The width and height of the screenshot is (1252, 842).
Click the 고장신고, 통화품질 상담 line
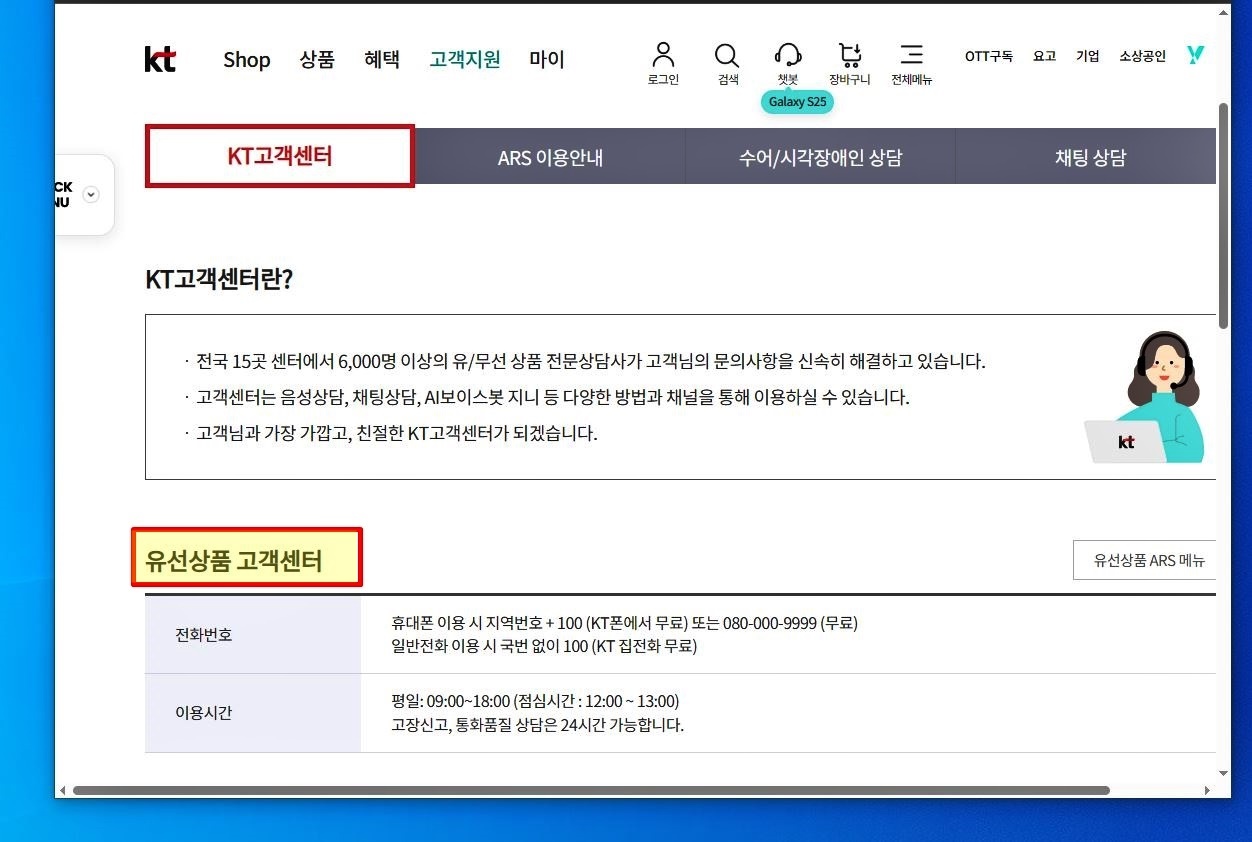[x=538, y=725]
